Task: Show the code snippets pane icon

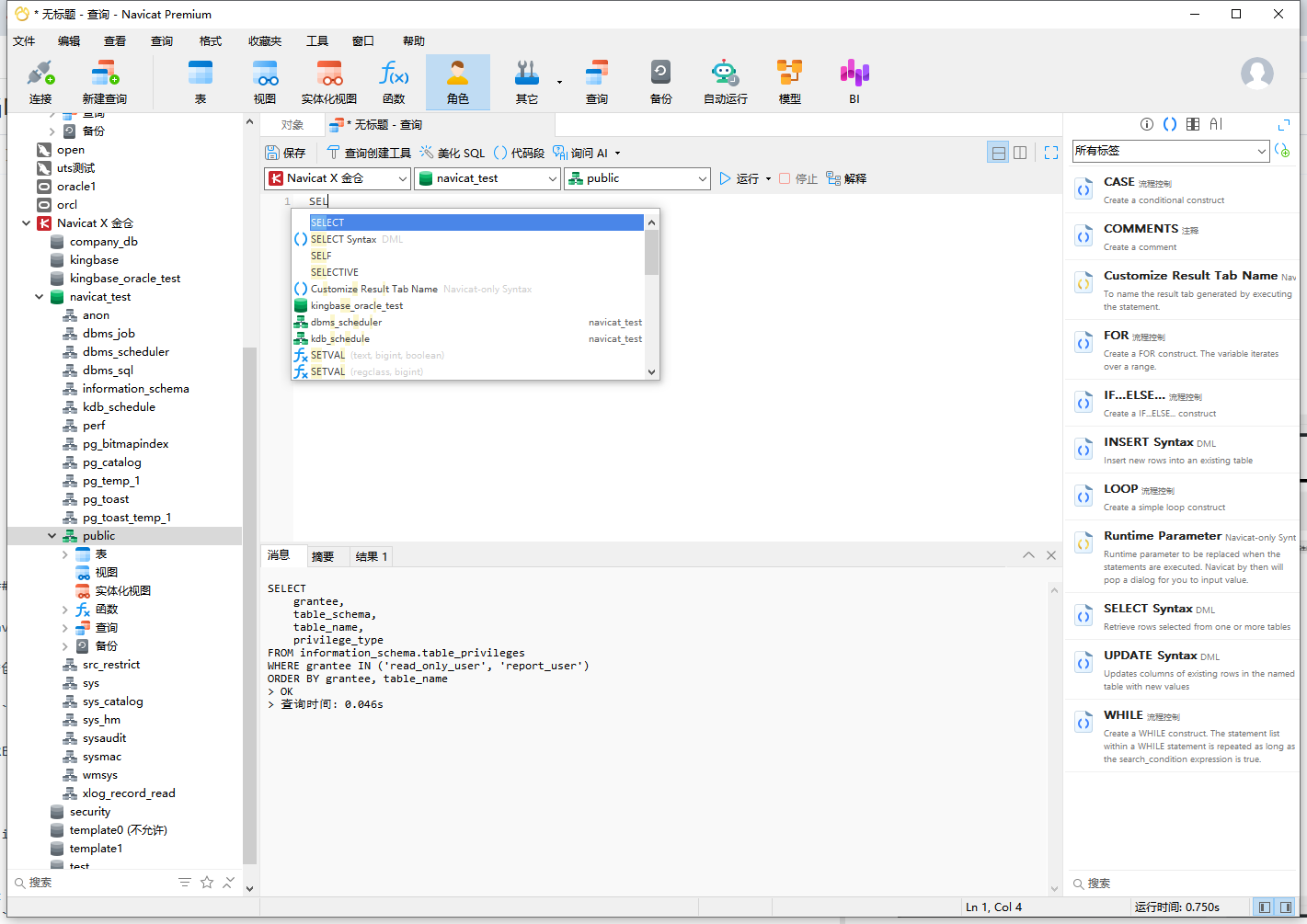Action: click(x=1170, y=124)
